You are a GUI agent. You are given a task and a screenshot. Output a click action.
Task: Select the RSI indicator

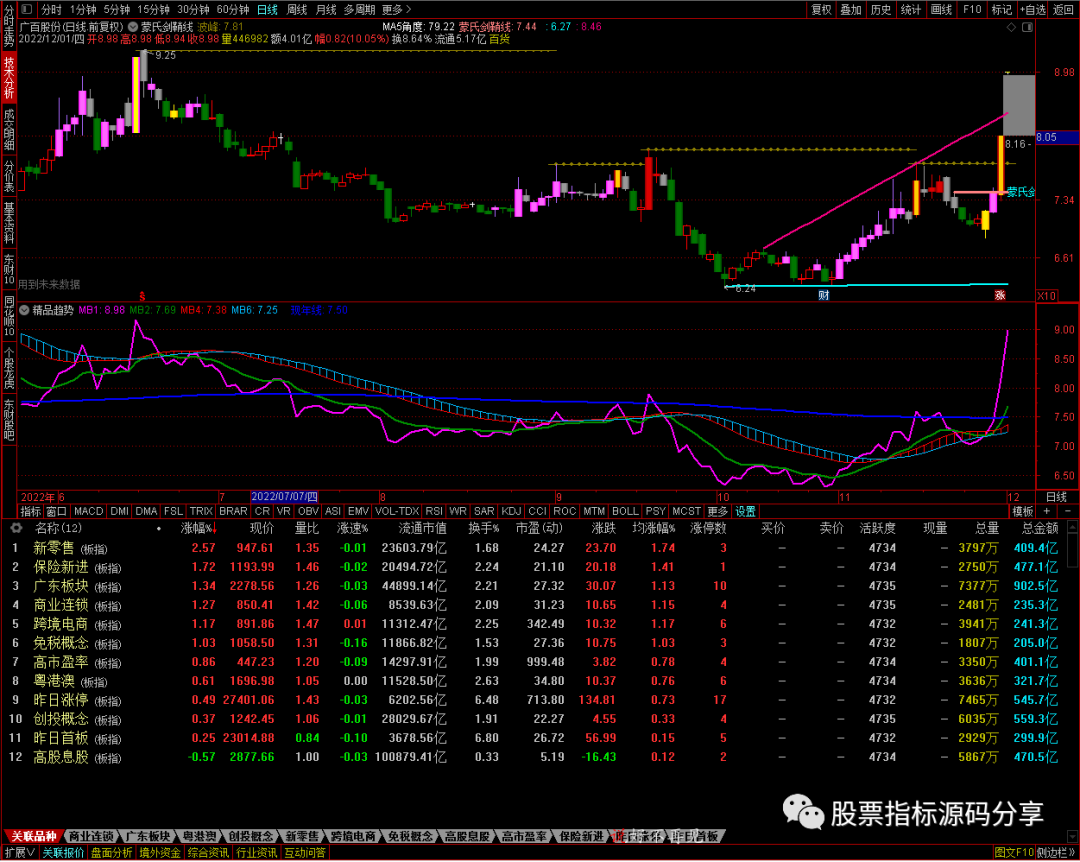(434, 511)
